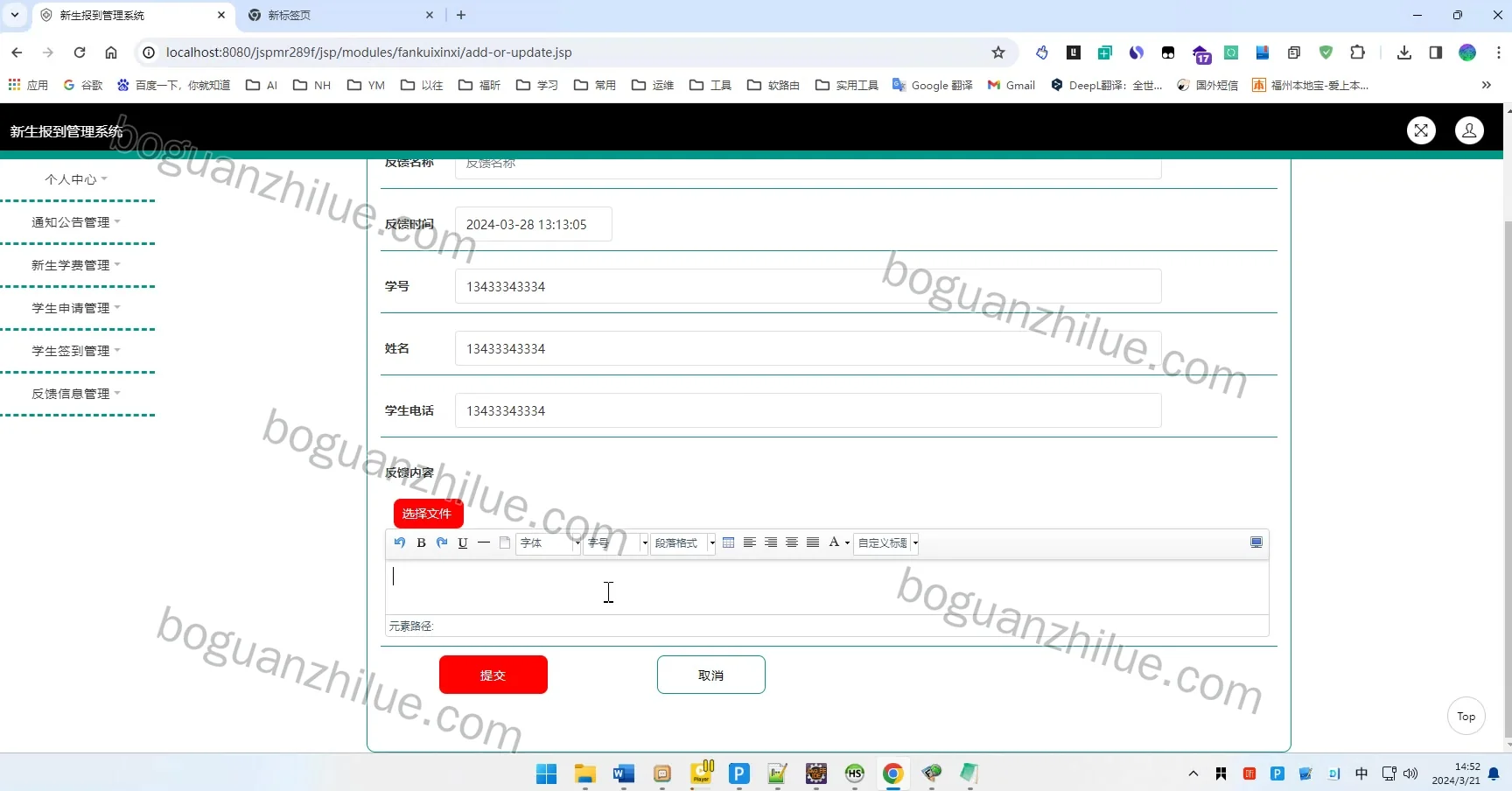Click the 学号 input field
1512x791 pixels.
coord(808,287)
